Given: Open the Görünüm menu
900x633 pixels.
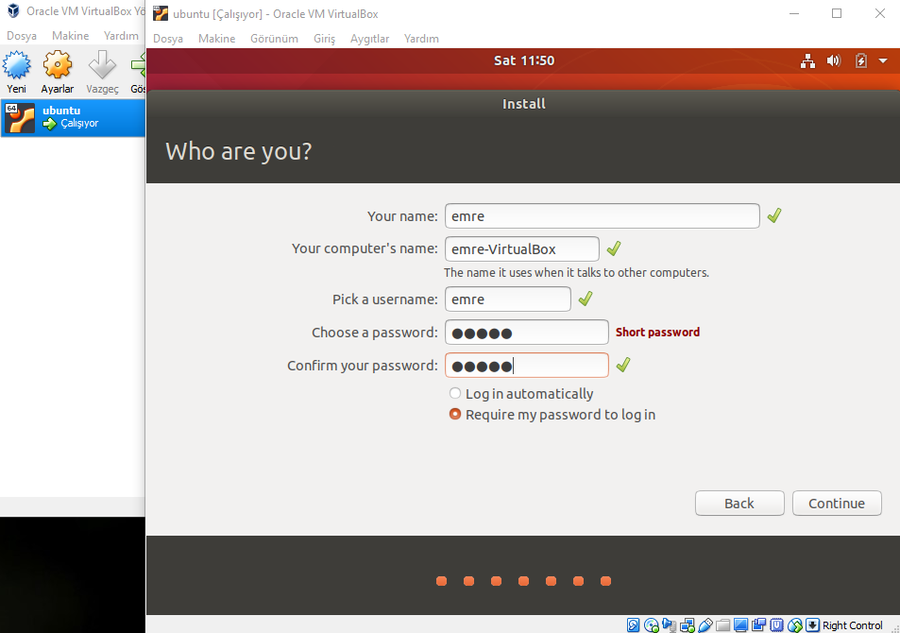Looking at the screenshot, I should (x=275, y=39).
